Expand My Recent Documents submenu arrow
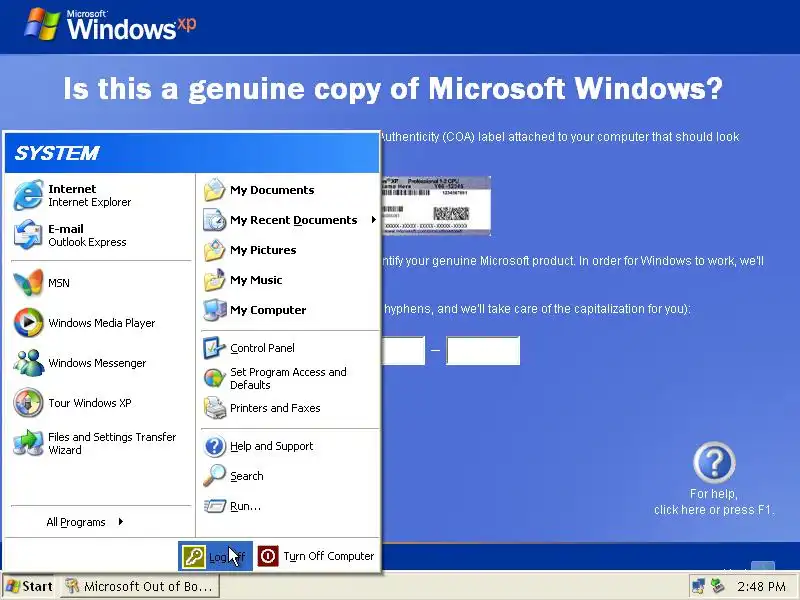This screenshot has height=600, width=800. [x=373, y=220]
